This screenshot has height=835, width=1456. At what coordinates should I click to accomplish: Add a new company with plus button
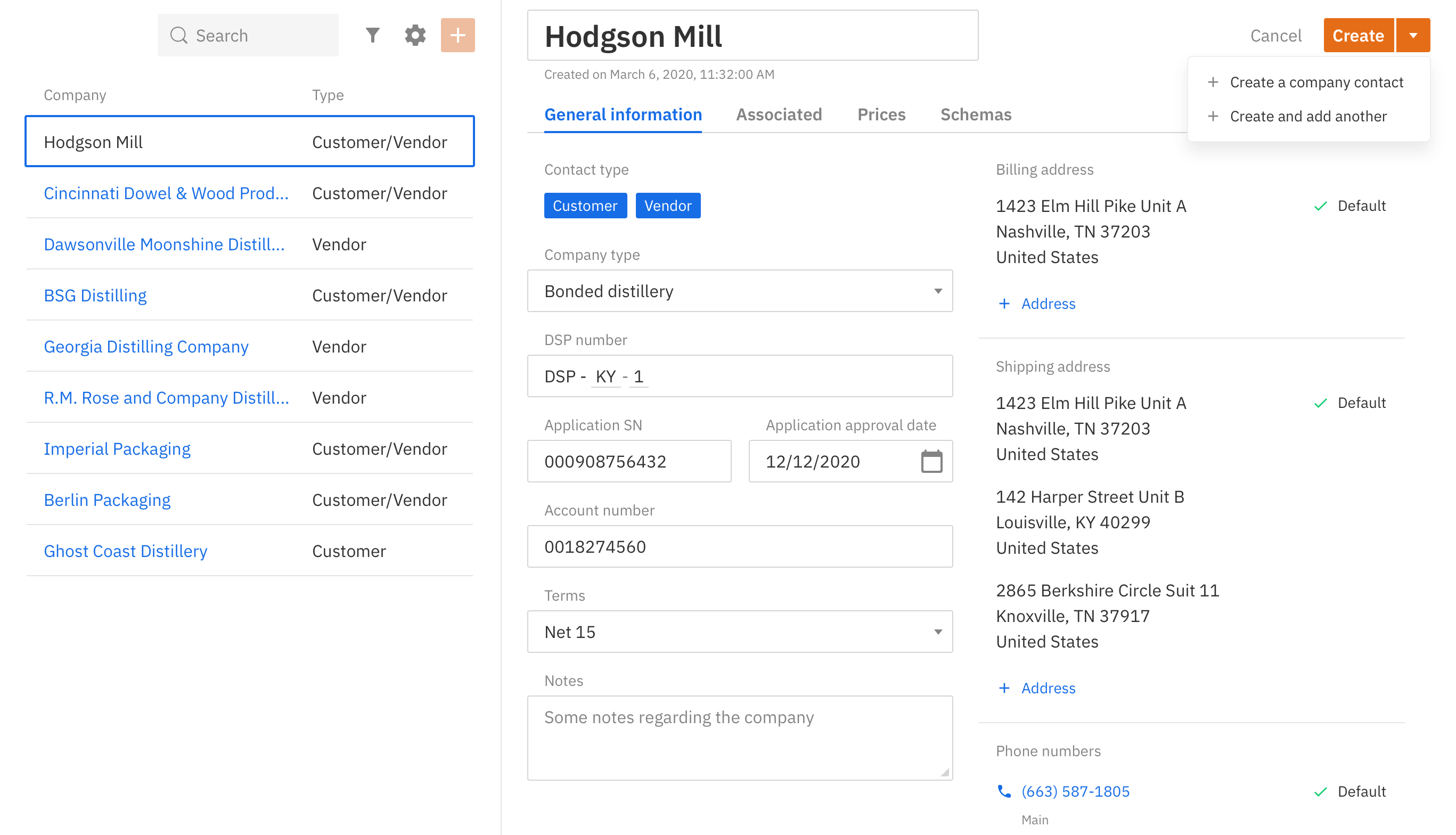click(457, 36)
